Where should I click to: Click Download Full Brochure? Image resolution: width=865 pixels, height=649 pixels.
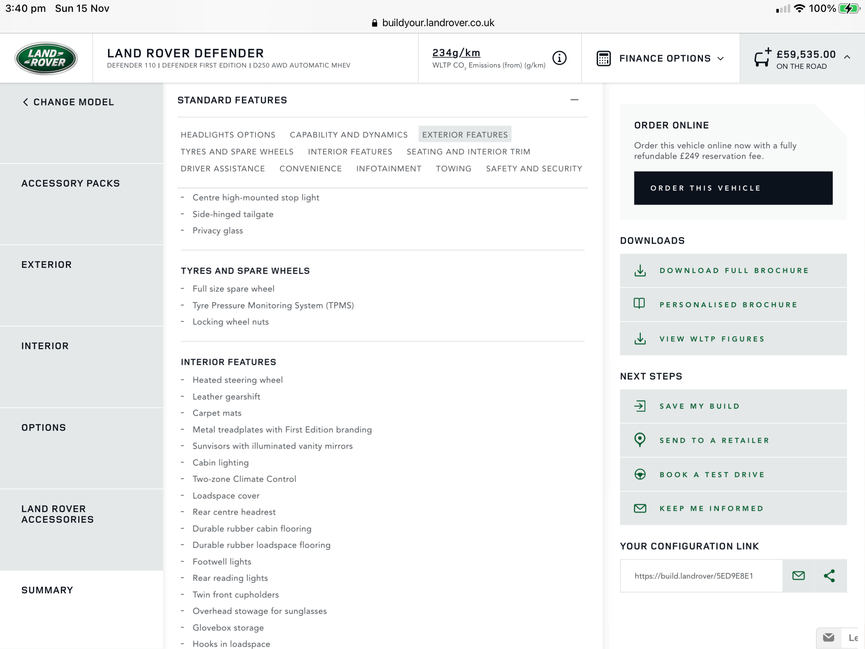(733, 270)
